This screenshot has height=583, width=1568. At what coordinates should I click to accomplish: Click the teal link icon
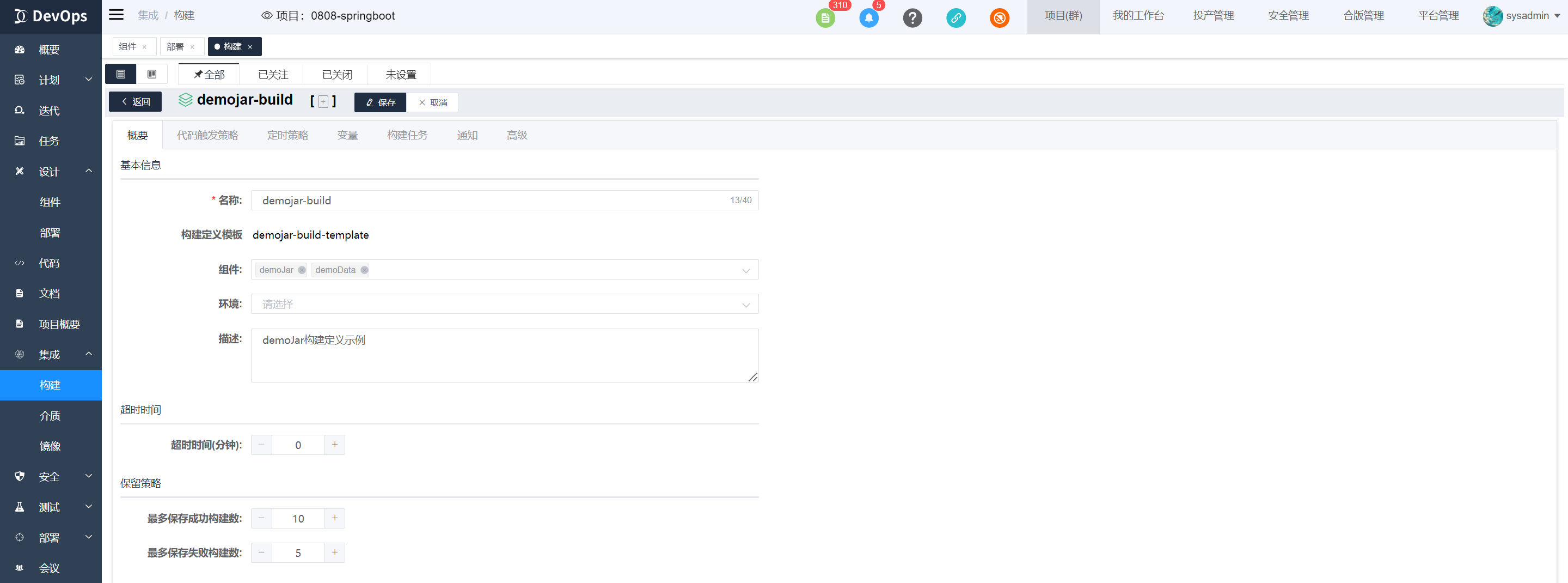(x=955, y=19)
